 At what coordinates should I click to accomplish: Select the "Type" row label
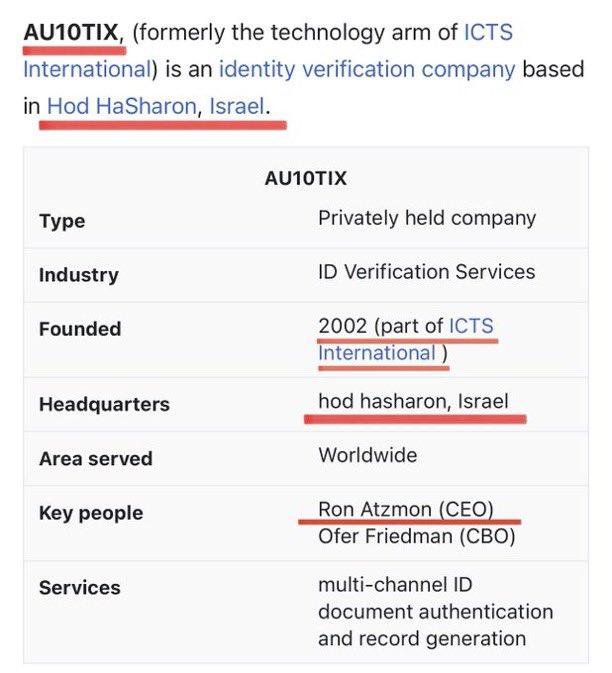(62, 221)
